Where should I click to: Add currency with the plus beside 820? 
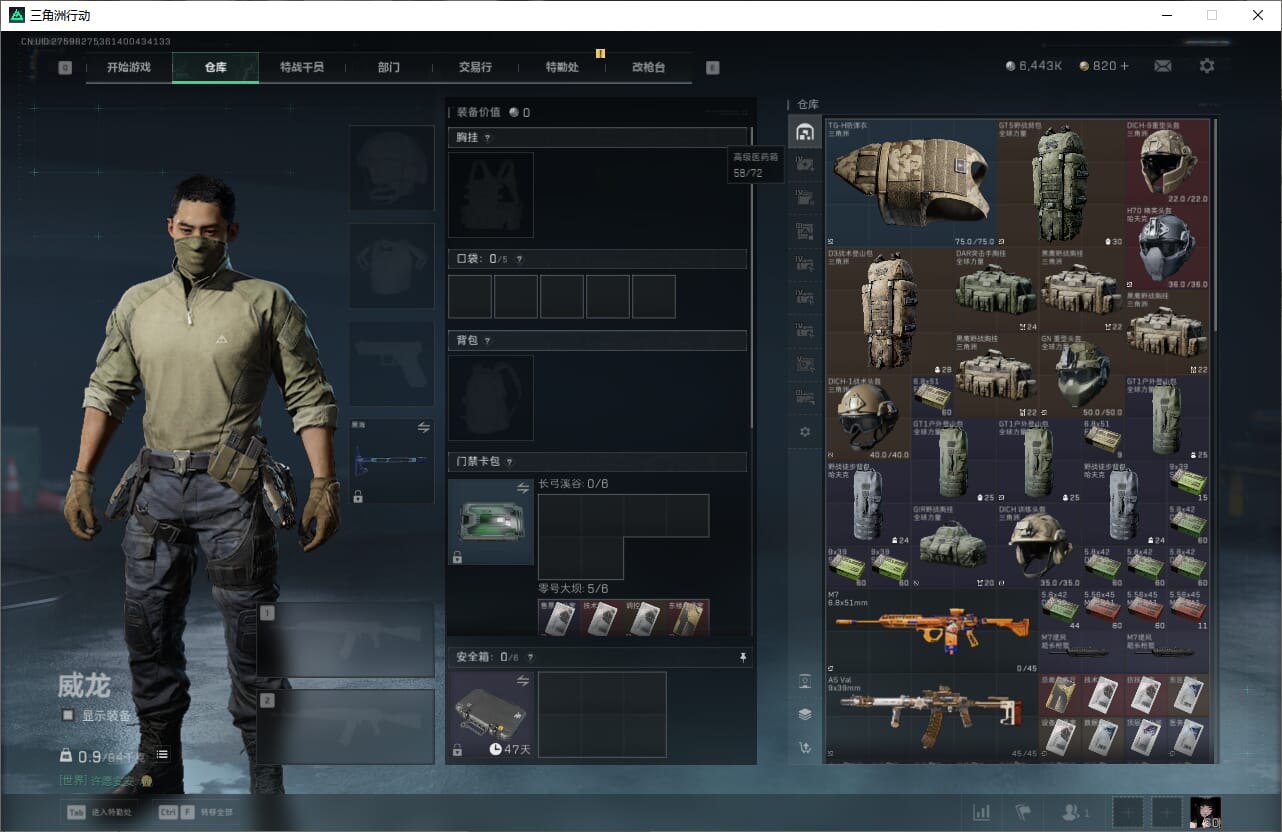1124,66
